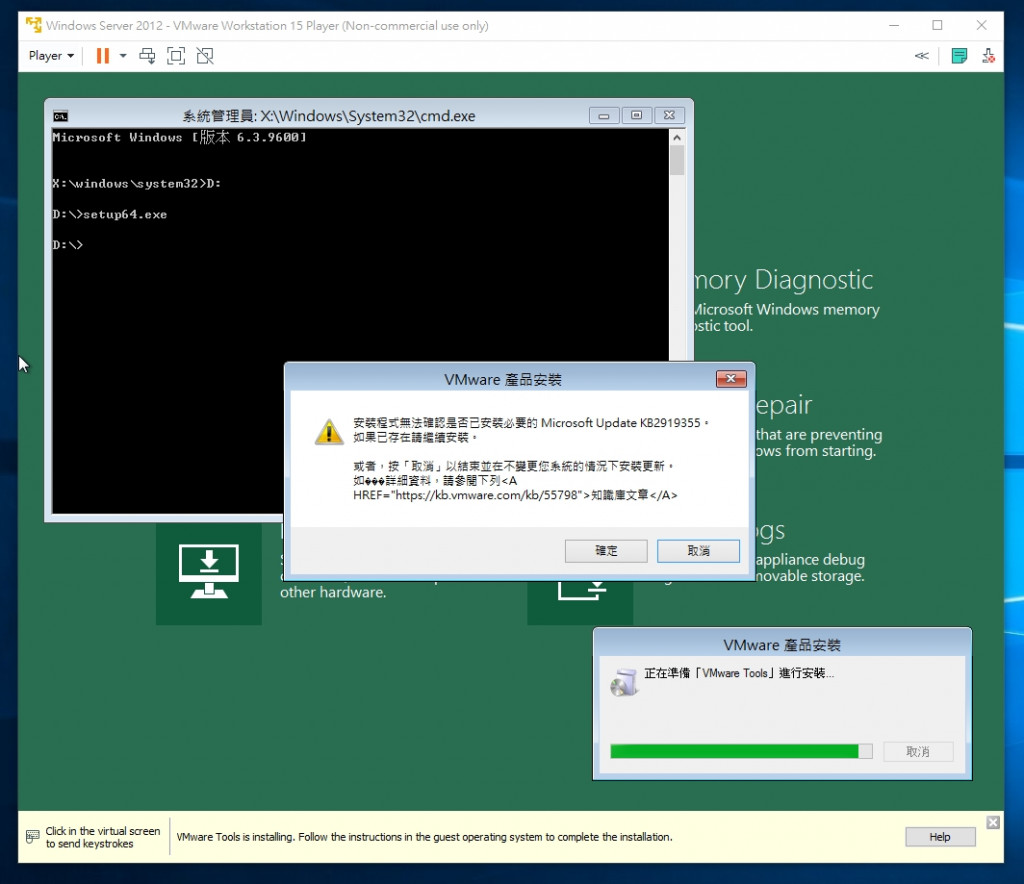Open the message log note icon
Viewport: 1024px width, 884px height.
point(959,56)
